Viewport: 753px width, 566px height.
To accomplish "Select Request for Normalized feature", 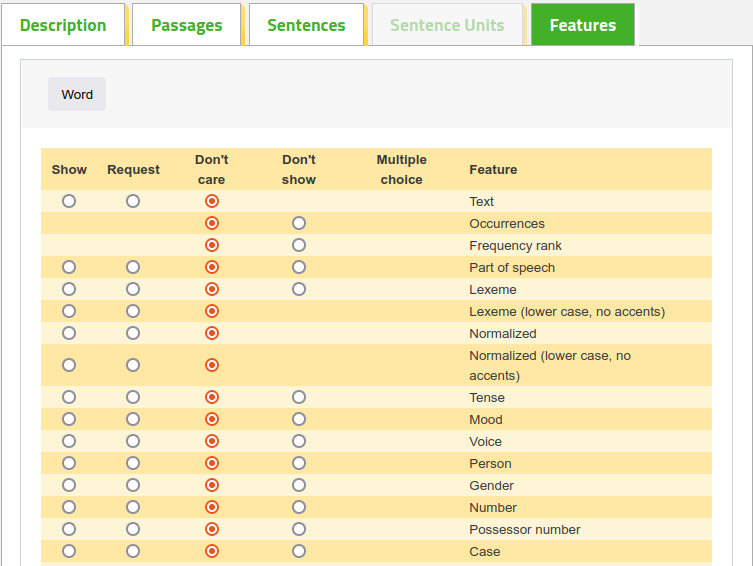I will point(133,334).
